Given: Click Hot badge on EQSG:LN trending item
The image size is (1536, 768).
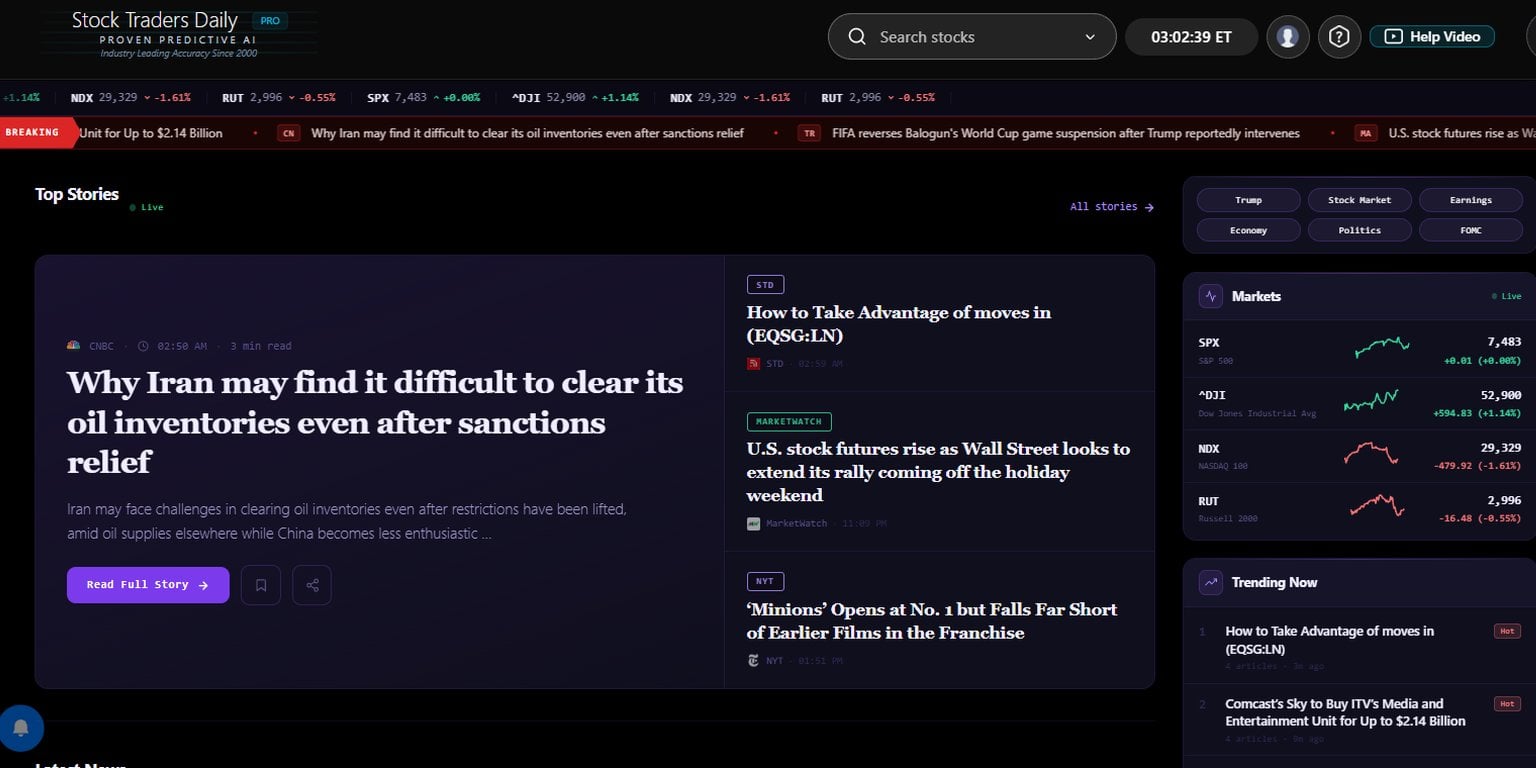Looking at the screenshot, I should 1507,631.
